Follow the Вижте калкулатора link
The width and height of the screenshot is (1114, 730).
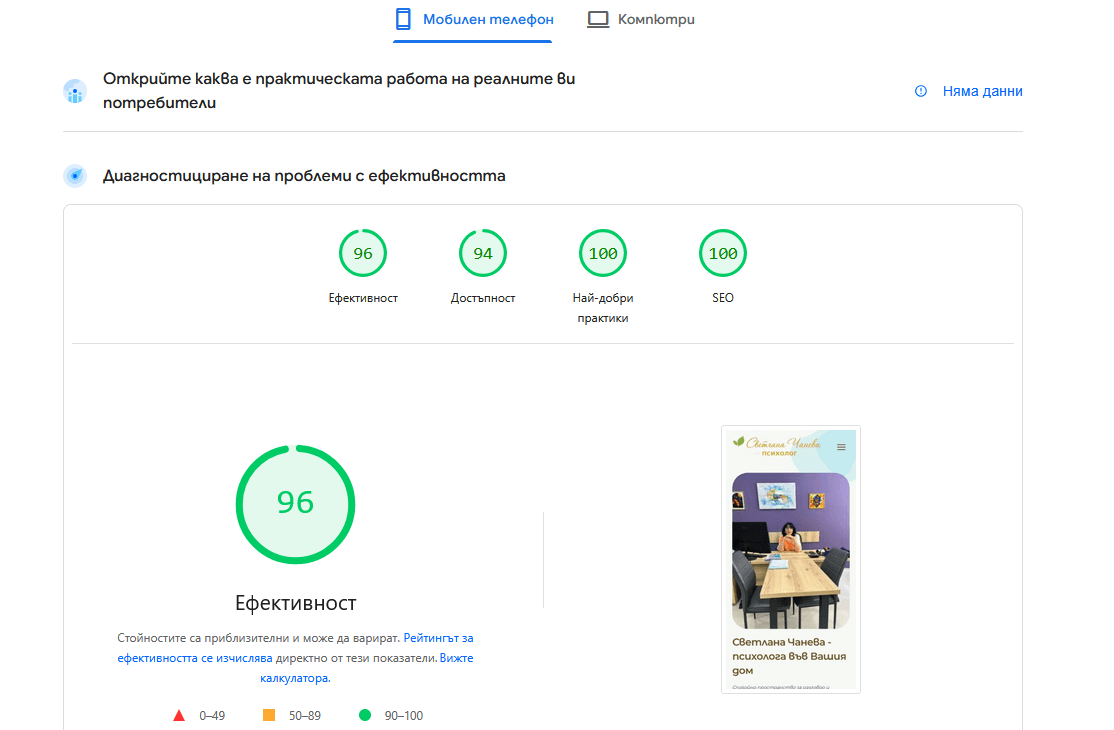pyautogui.click(x=455, y=658)
